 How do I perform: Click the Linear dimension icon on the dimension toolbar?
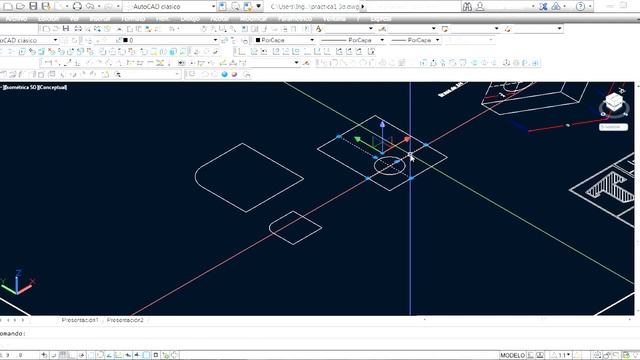click(48, 63)
